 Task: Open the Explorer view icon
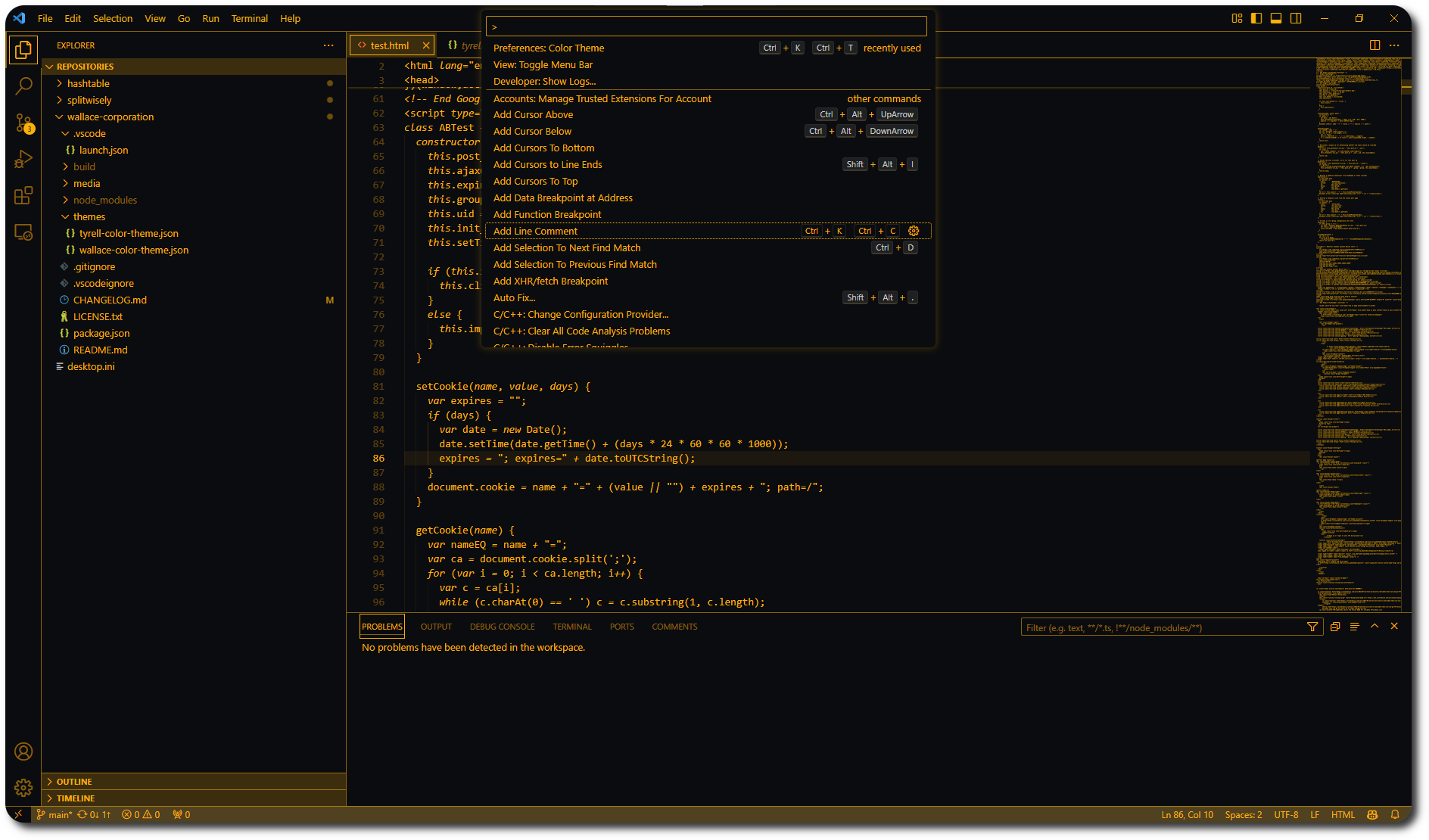23,50
